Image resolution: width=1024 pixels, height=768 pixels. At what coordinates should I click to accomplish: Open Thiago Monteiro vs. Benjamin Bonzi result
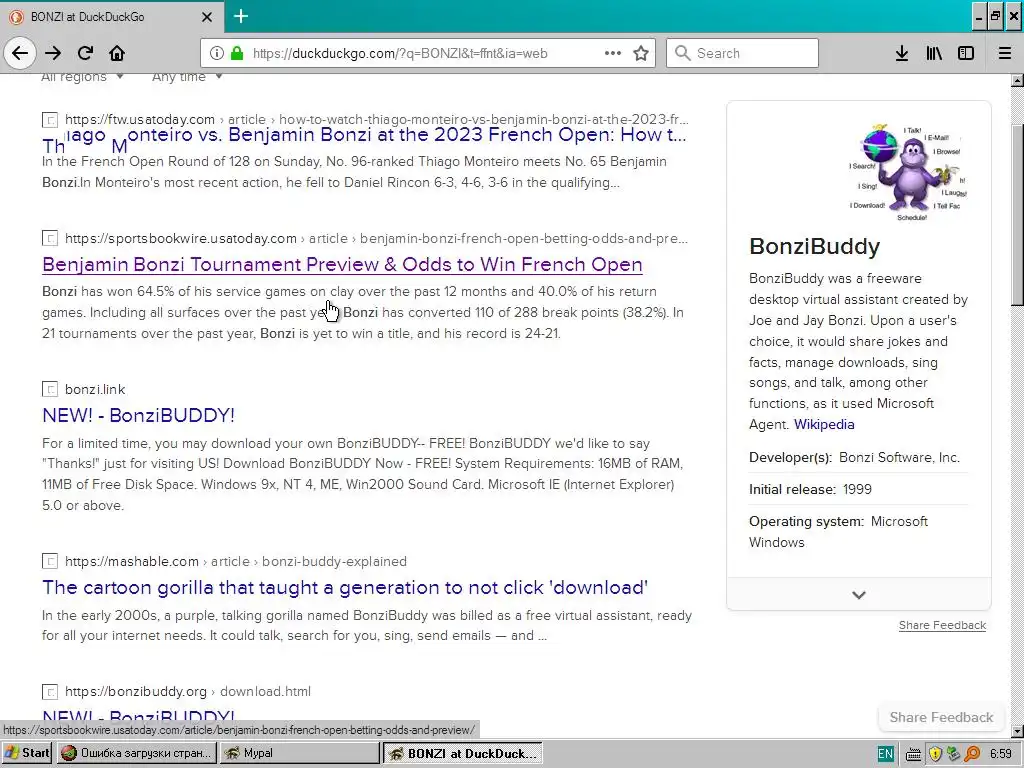tap(364, 135)
